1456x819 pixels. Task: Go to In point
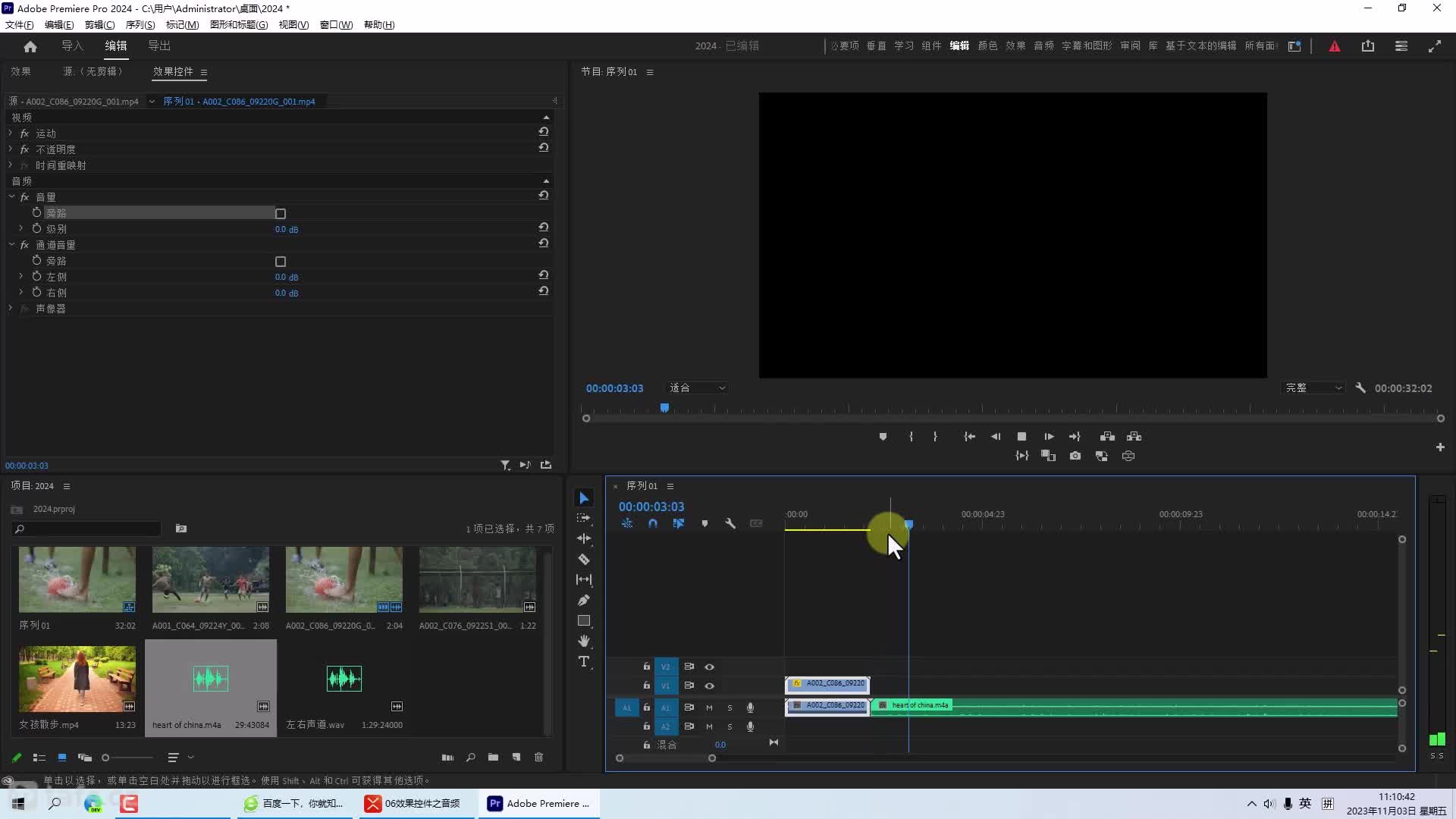pos(969,437)
